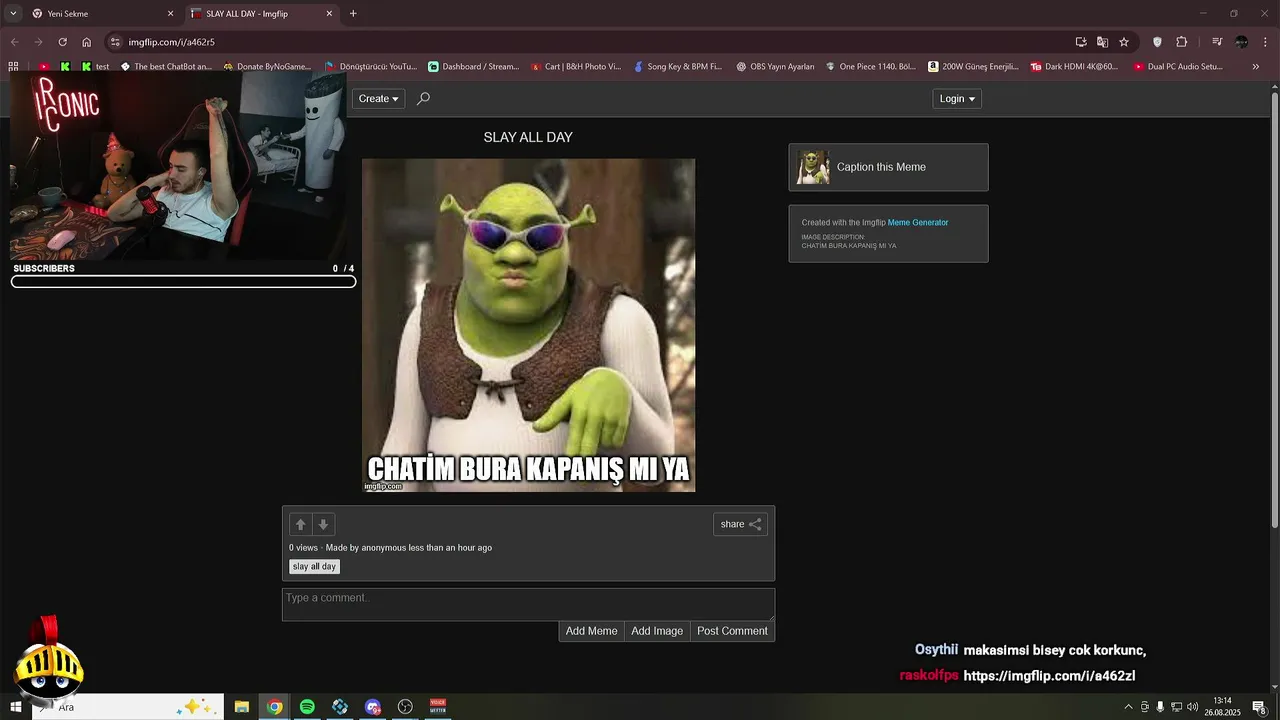Open the shield extension icon
Image resolution: width=1280 pixels, height=720 pixels.
coord(1157,42)
